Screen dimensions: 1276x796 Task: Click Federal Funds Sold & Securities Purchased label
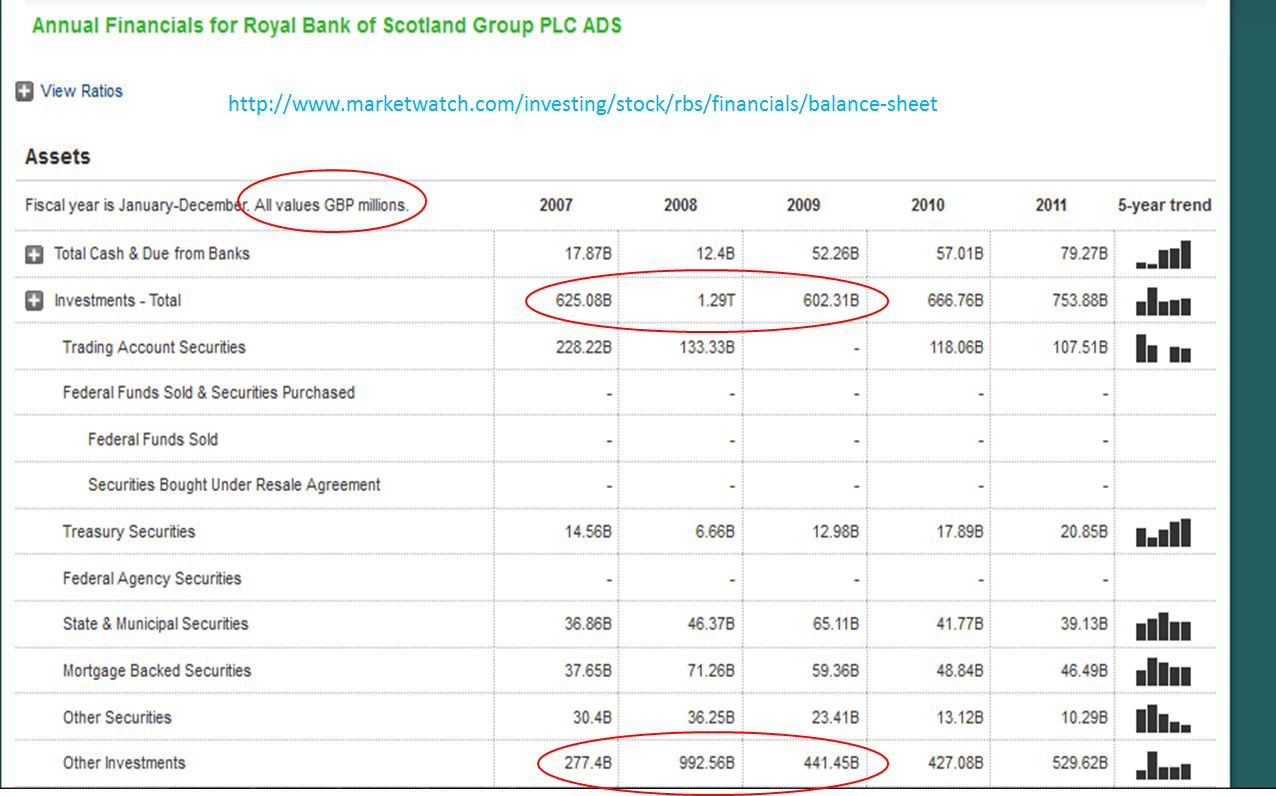click(208, 393)
